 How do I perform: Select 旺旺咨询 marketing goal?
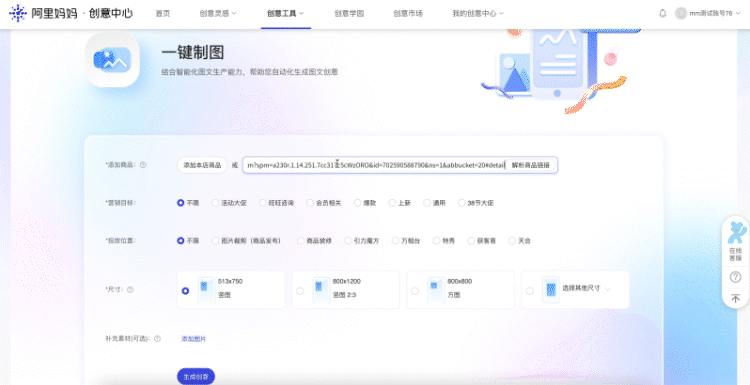[263, 203]
